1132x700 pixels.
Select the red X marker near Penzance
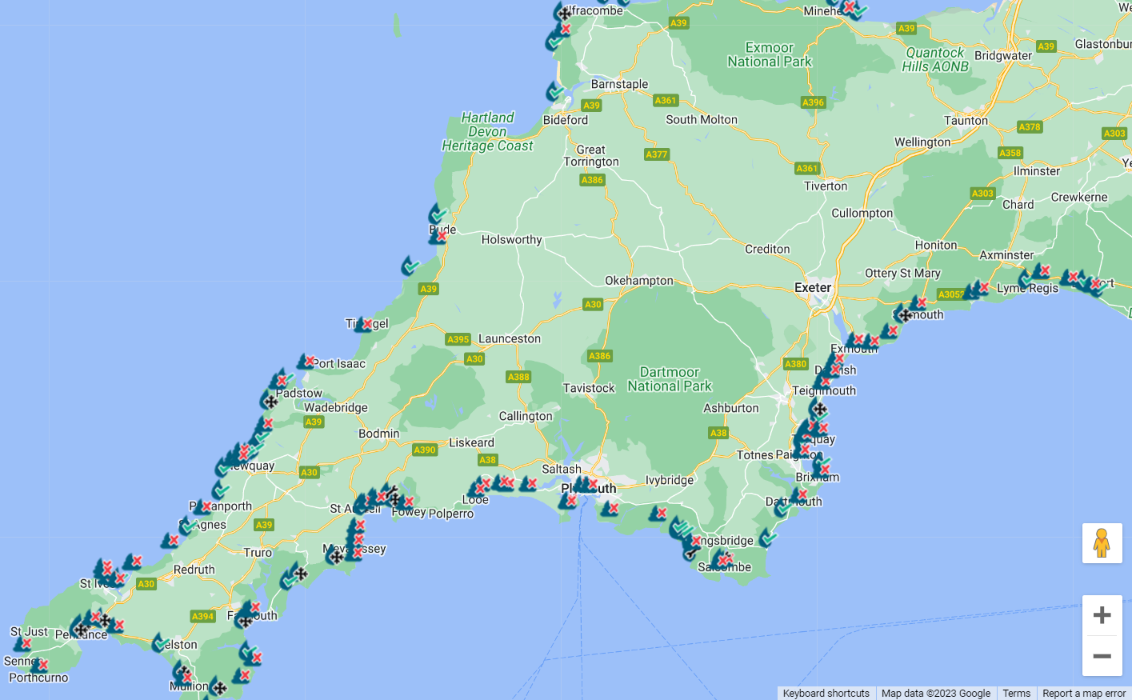point(95,616)
